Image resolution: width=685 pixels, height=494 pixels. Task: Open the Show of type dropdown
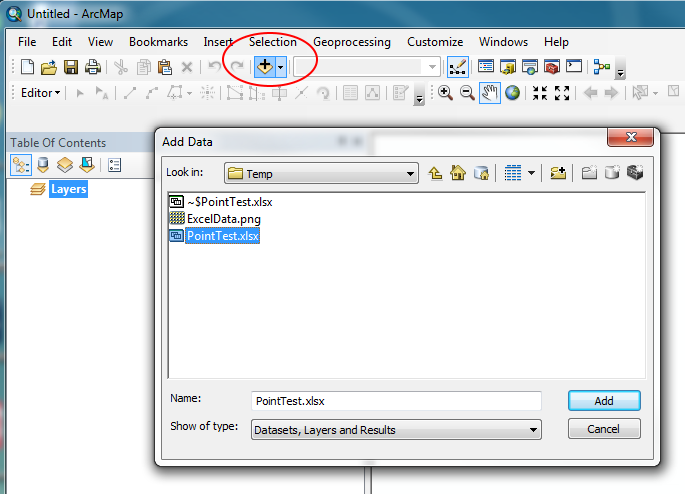pyautogui.click(x=396, y=430)
